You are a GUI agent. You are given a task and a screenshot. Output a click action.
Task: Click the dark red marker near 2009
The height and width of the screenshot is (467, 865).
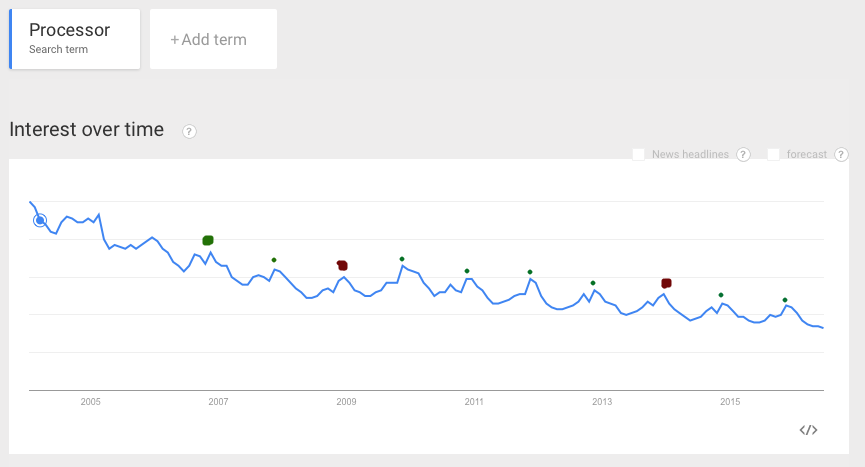tap(342, 265)
